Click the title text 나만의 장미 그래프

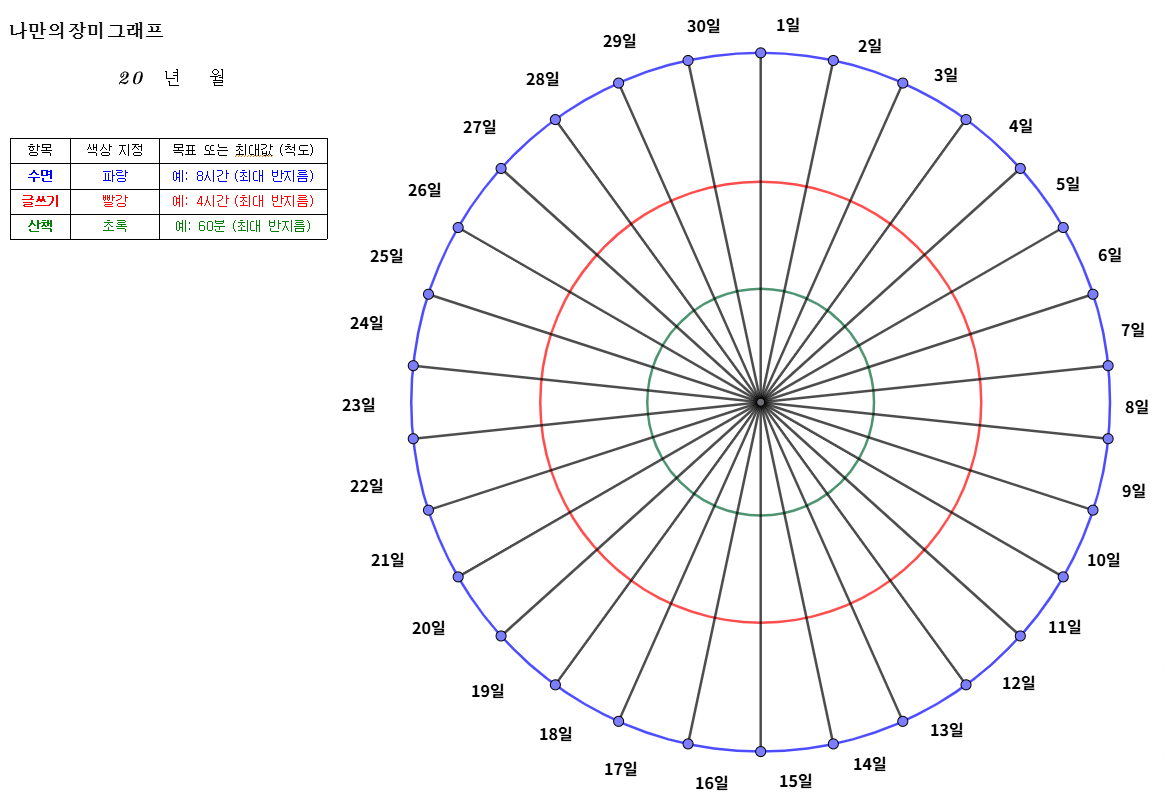[x=86, y=31]
